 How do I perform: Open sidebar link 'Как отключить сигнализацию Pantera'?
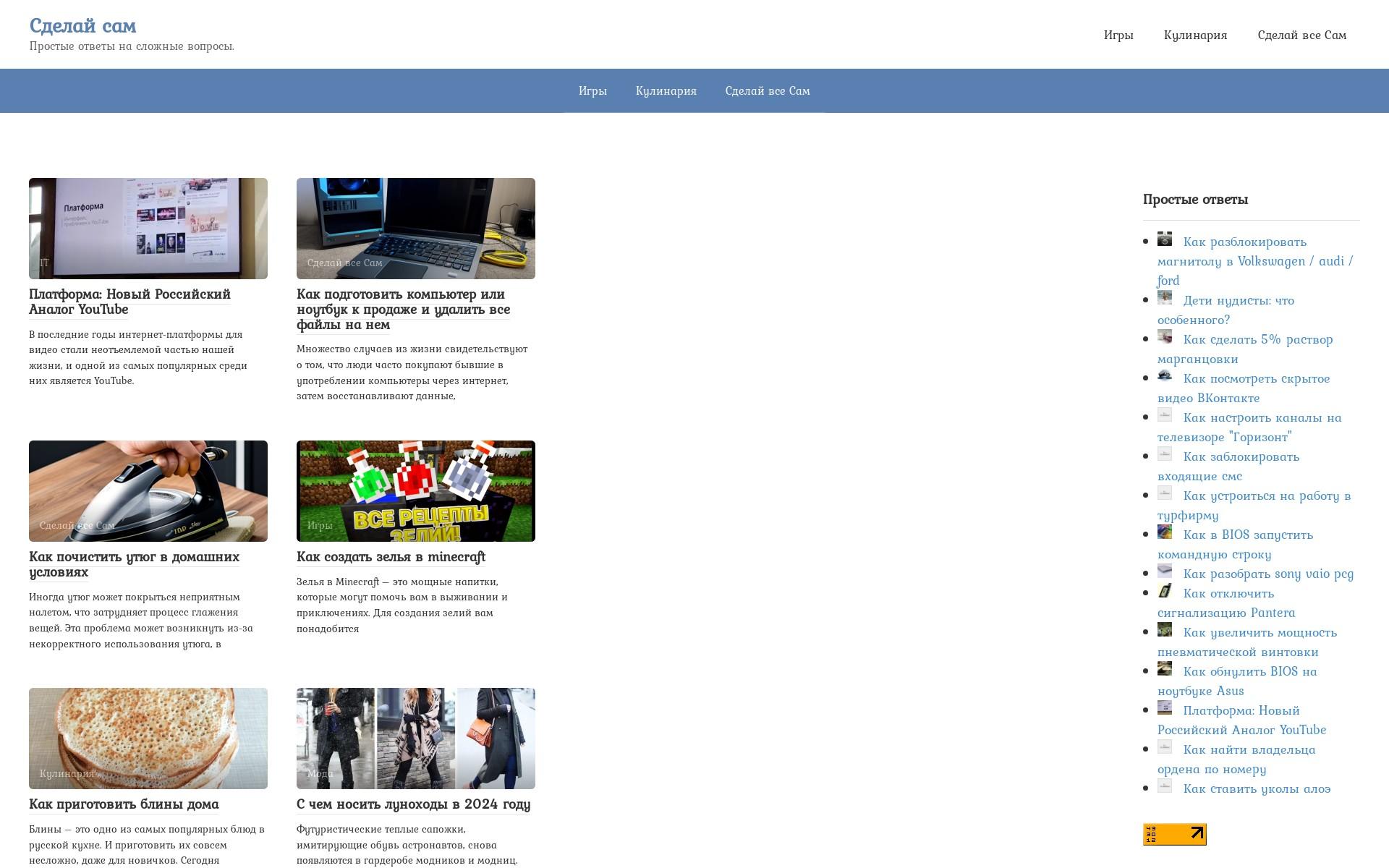tap(1226, 603)
